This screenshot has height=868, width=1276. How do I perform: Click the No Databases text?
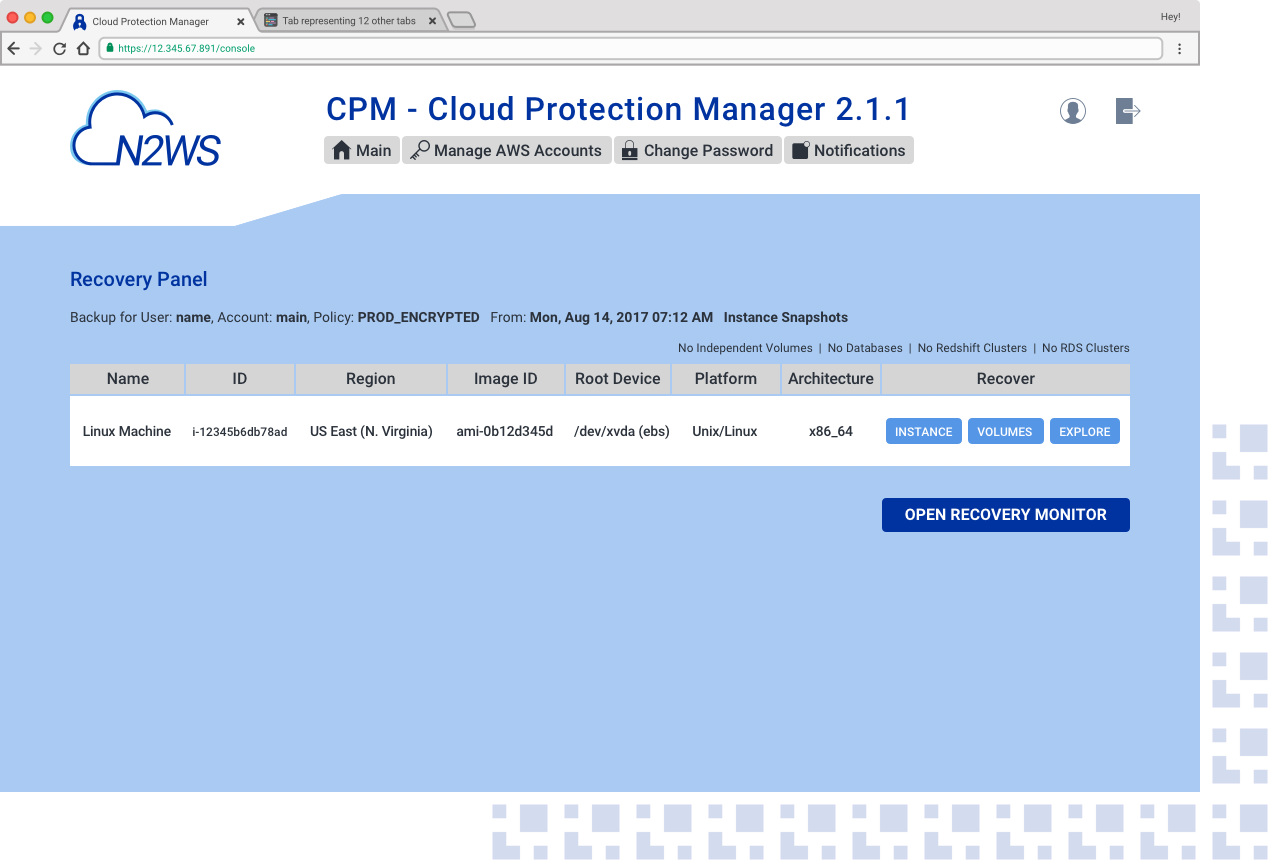click(865, 348)
